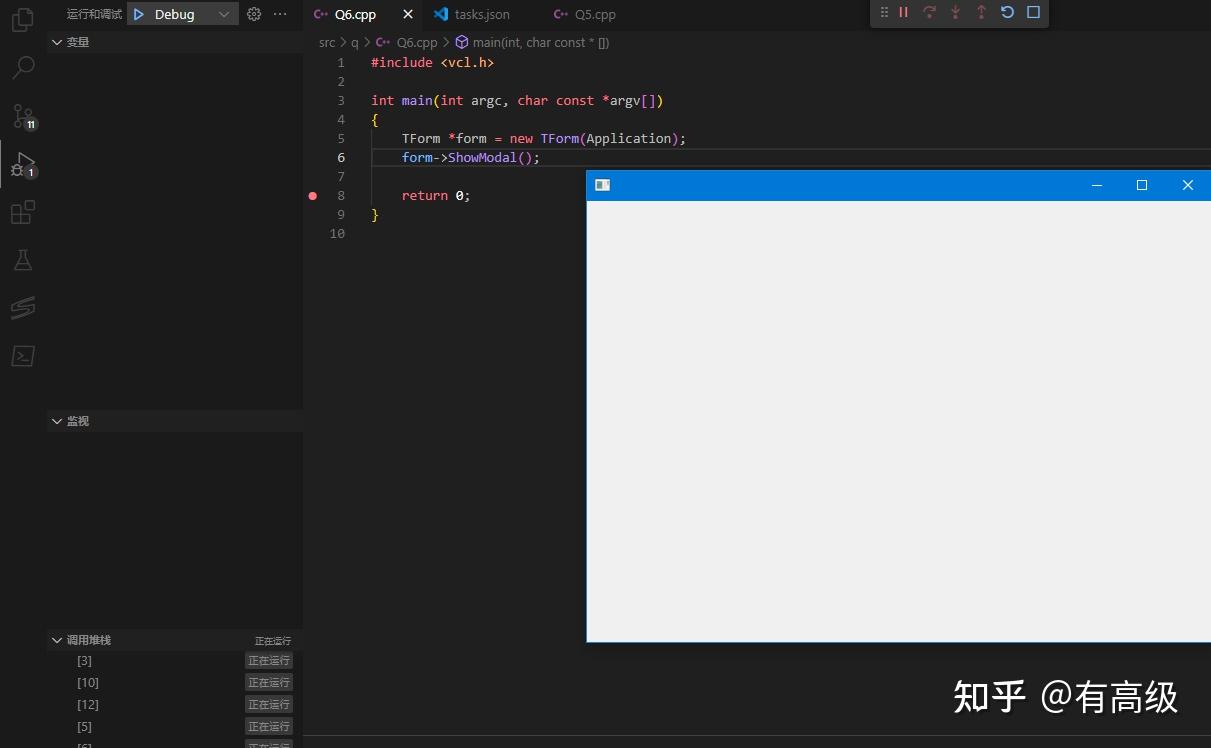Image resolution: width=1211 pixels, height=748 pixels.
Task: Stop the debugger with the square icon
Action: 1031,12
